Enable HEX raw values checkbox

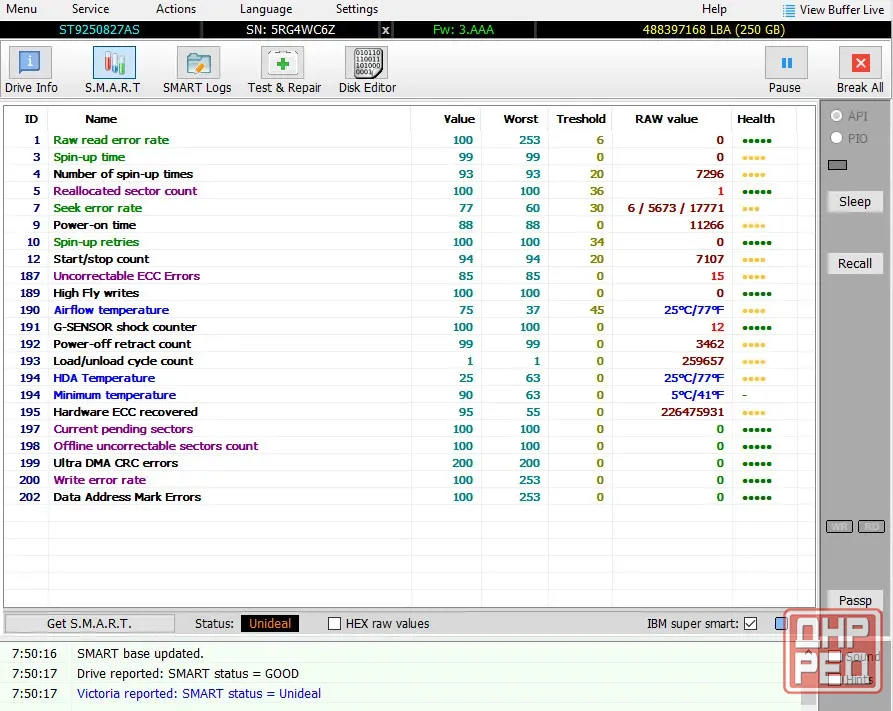334,624
